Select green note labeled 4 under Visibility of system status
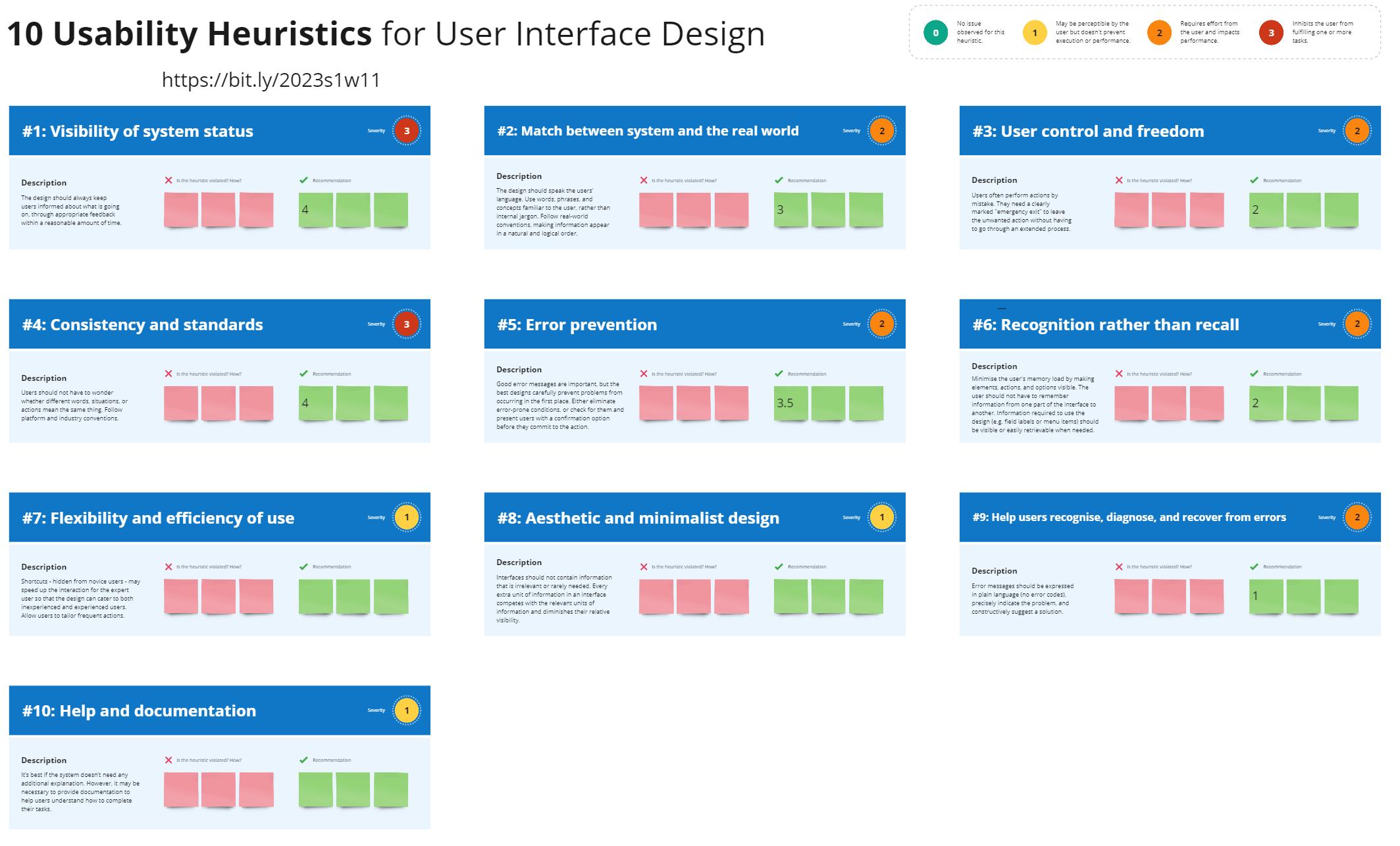This screenshot has width=1400, height=846. (x=315, y=210)
